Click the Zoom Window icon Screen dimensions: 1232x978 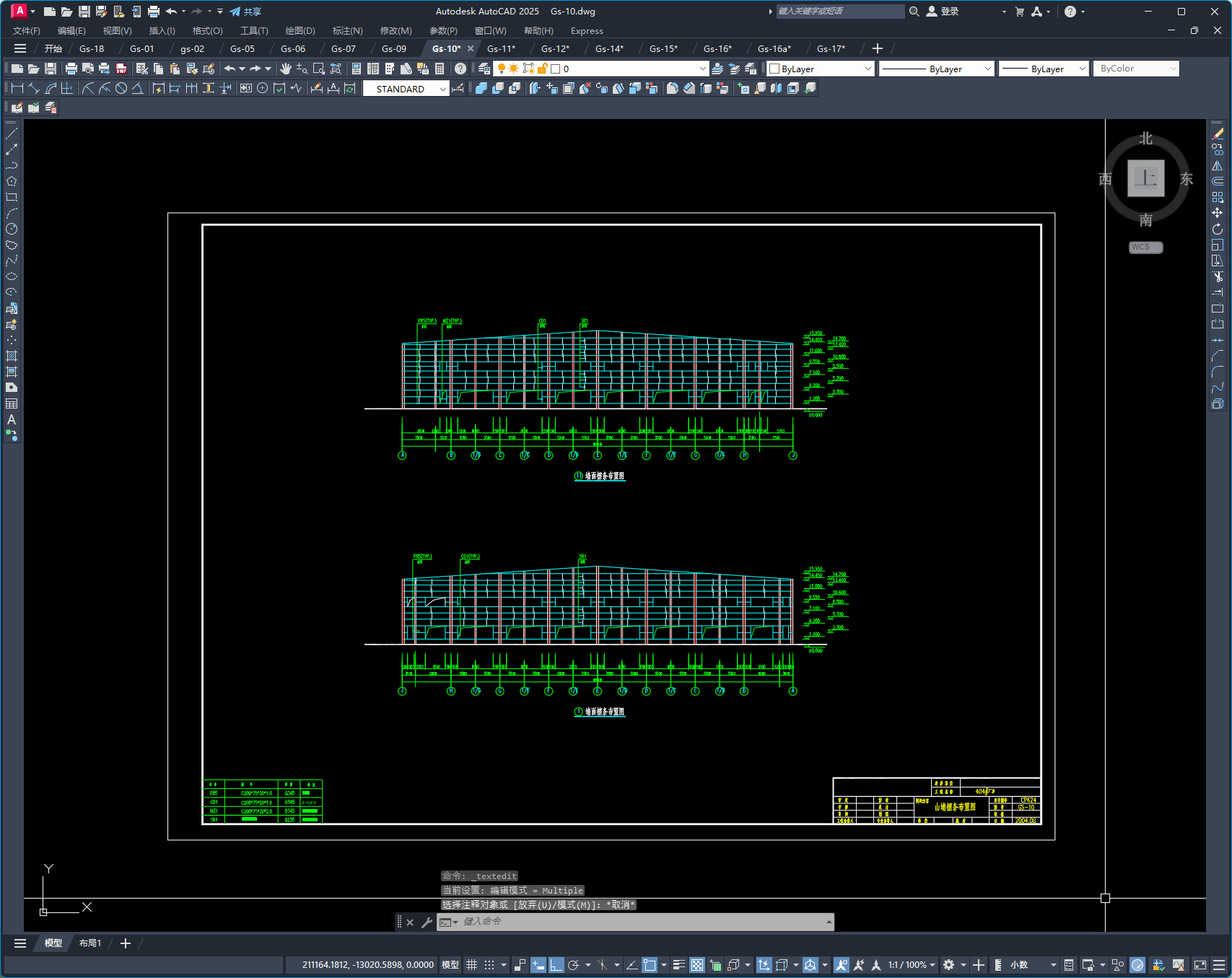[x=319, y=69]
